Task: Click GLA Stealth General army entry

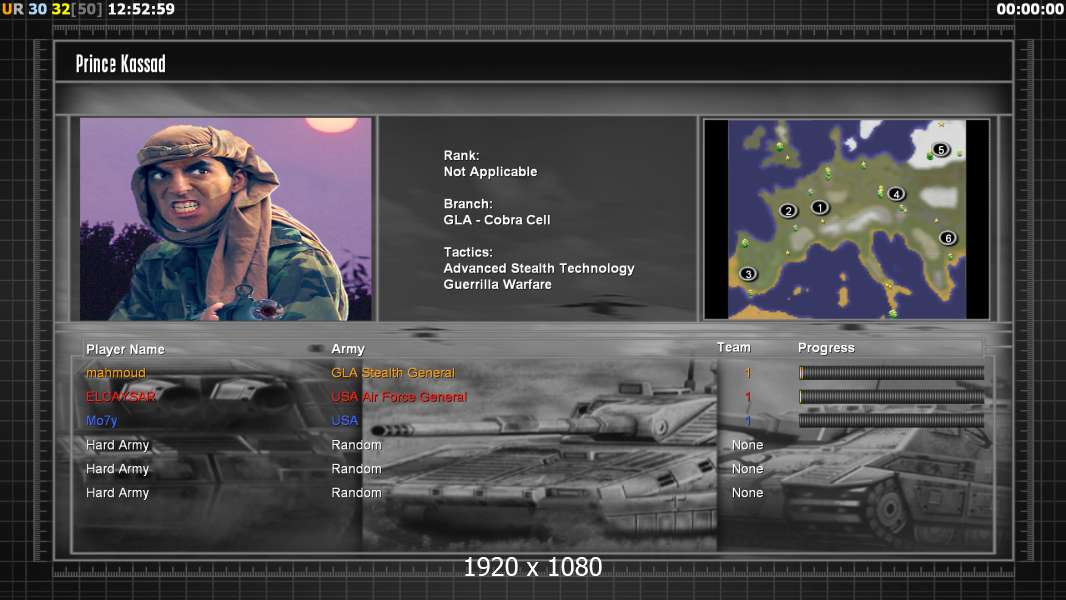Action: coord(393,373)
